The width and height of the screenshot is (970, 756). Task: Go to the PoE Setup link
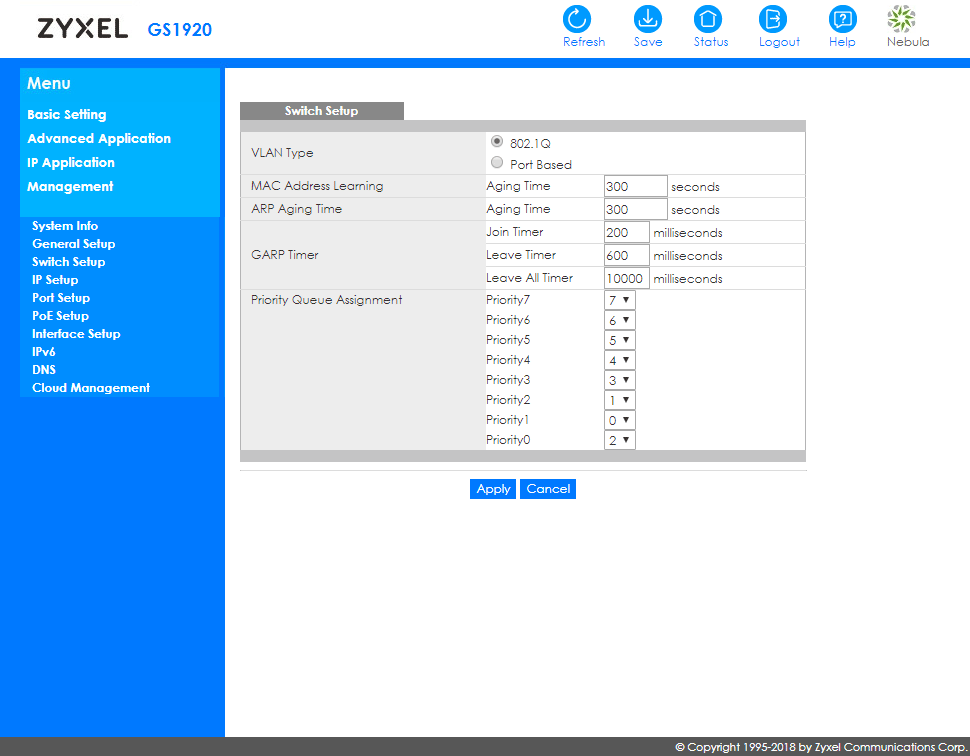click(x=60, y=316)
